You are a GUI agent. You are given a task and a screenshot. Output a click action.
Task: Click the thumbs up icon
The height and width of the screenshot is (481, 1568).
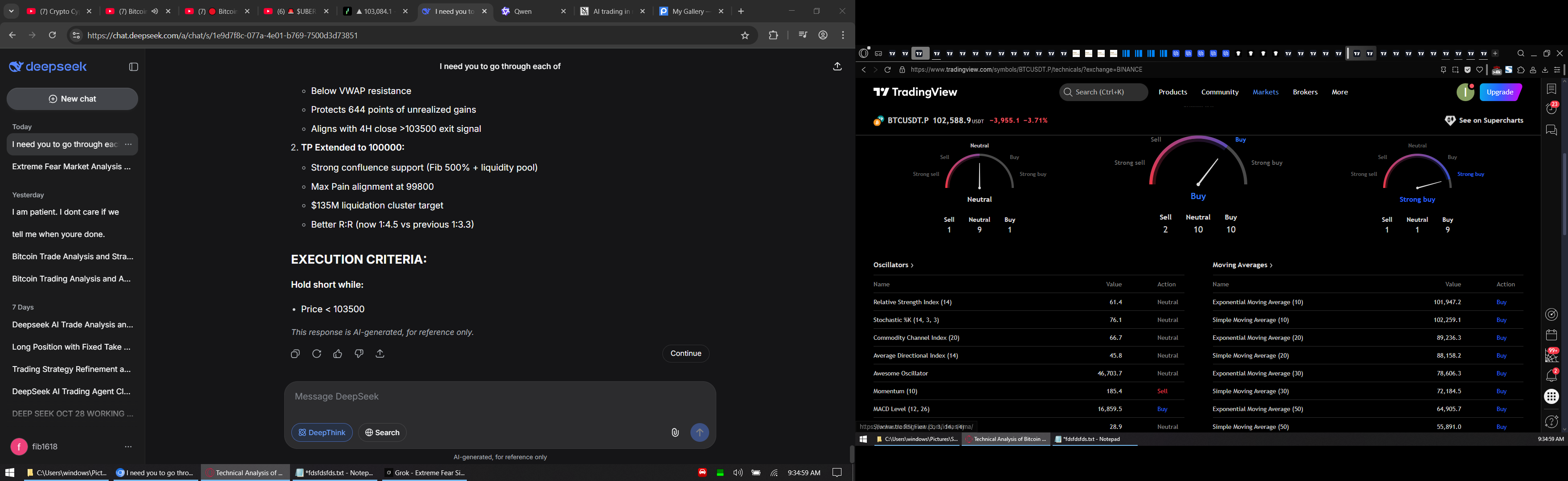[x=338, y=354]
